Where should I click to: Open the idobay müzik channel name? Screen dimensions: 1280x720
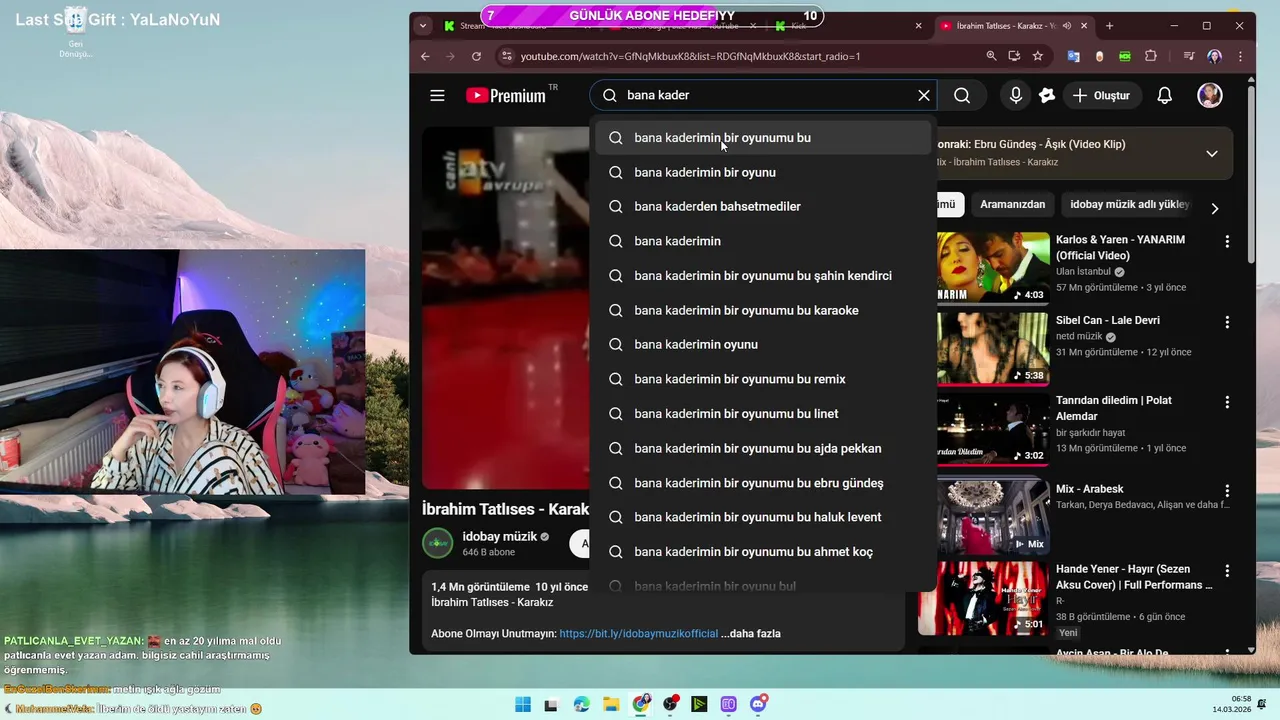click(500, 536)
